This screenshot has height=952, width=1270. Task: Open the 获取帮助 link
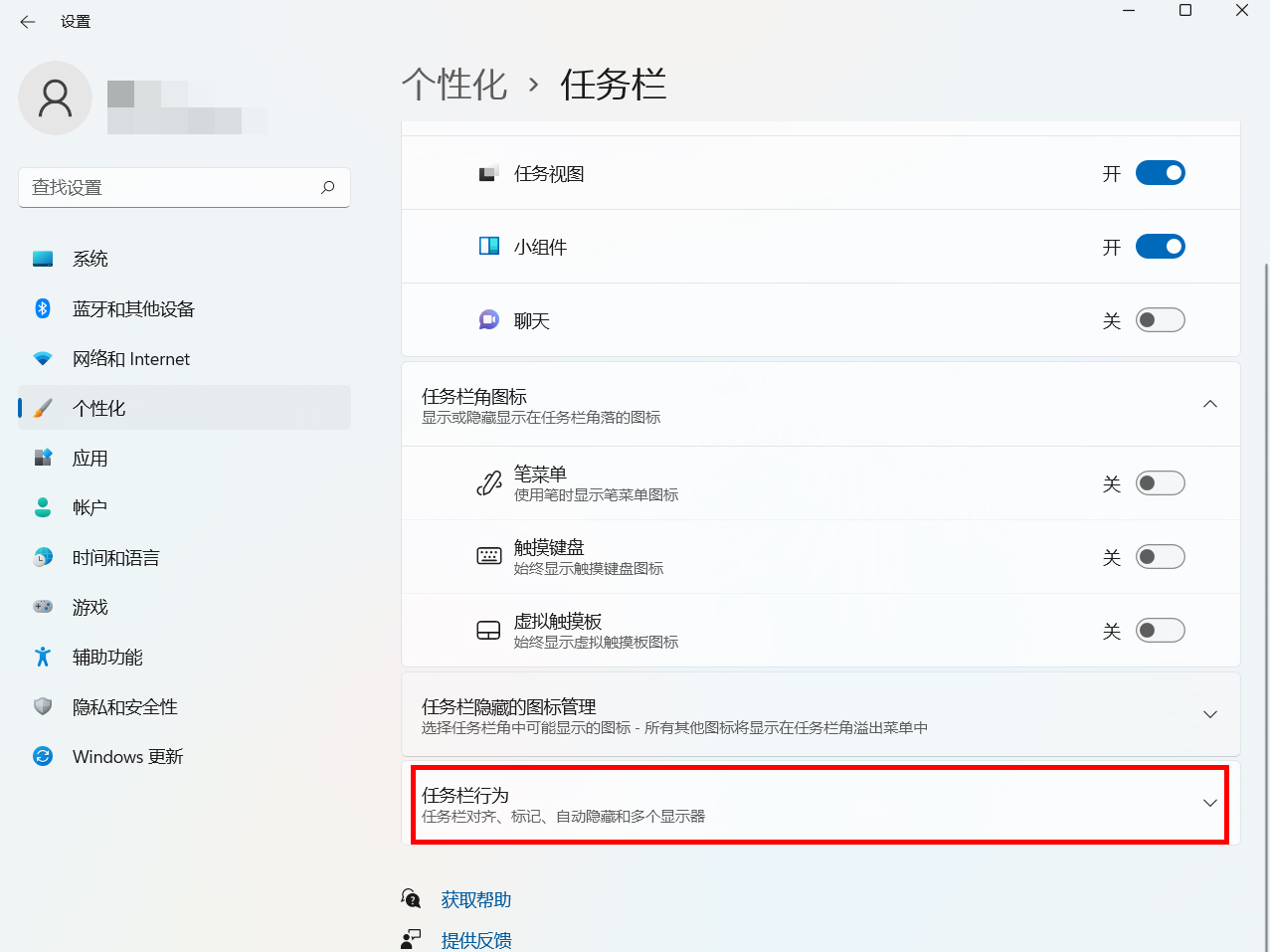[x=474, y=898]
